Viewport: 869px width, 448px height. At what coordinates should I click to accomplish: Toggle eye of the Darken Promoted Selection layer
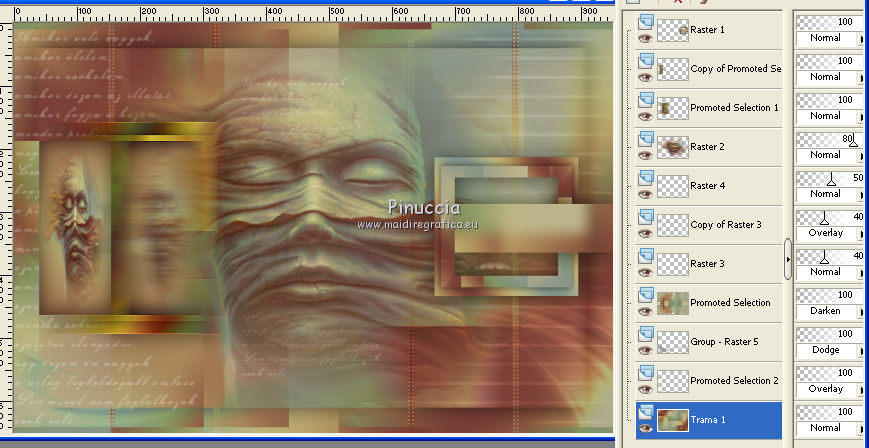645,311
